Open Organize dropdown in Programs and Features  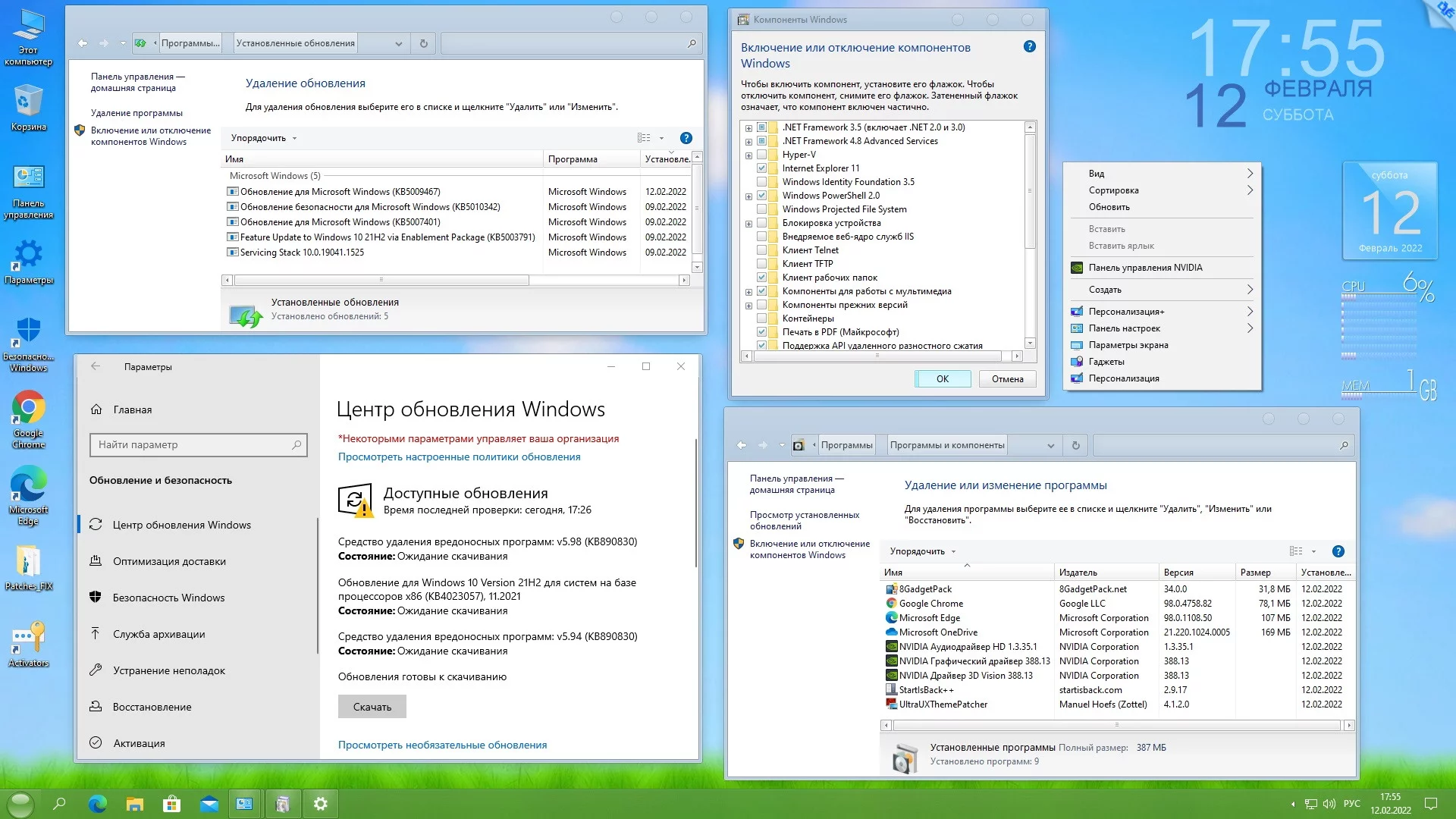pos(922,551)
